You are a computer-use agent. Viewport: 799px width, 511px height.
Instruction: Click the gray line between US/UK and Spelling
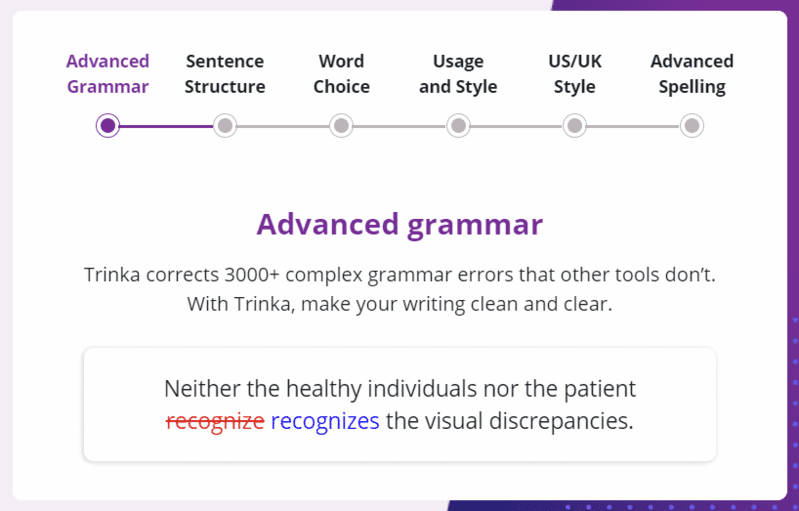(633, 126)
